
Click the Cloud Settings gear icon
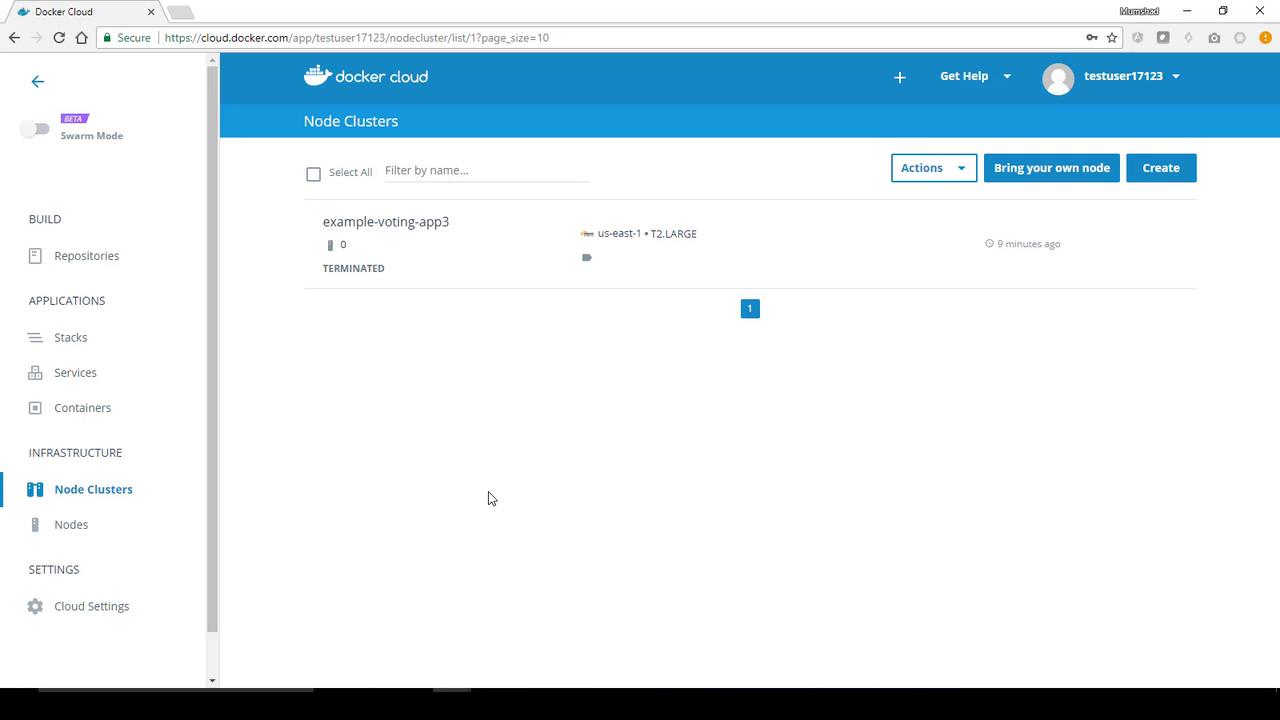coord(35,607)
